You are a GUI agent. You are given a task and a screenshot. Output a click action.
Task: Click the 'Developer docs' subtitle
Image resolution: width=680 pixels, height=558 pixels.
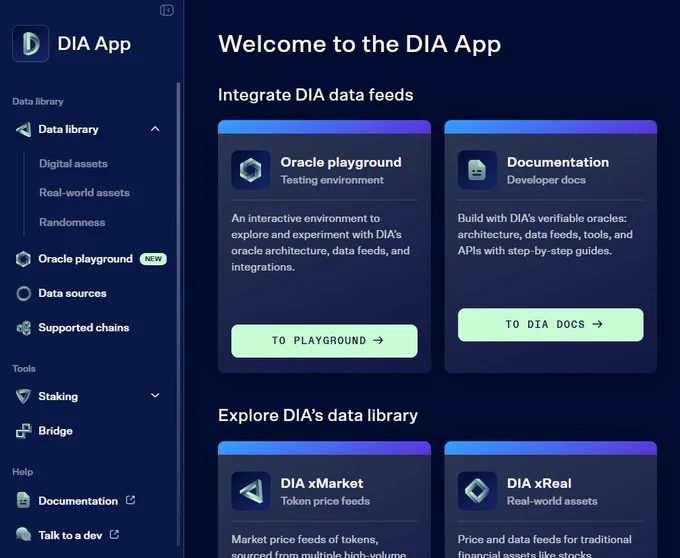(546, 180)
